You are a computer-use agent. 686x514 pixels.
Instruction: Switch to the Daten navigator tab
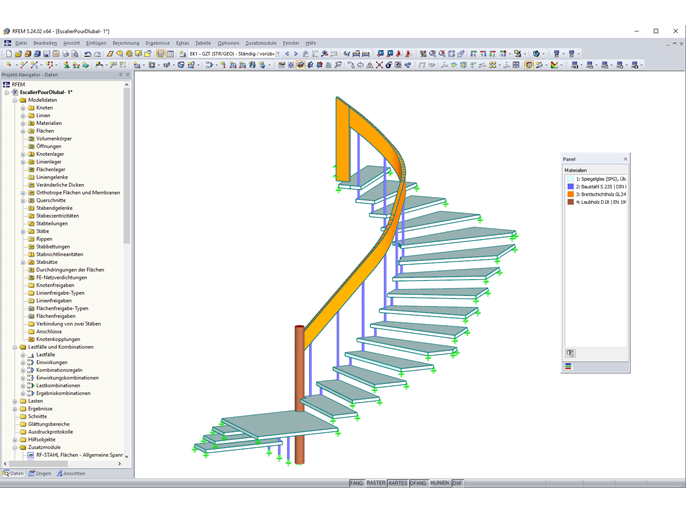pos(13,473)
